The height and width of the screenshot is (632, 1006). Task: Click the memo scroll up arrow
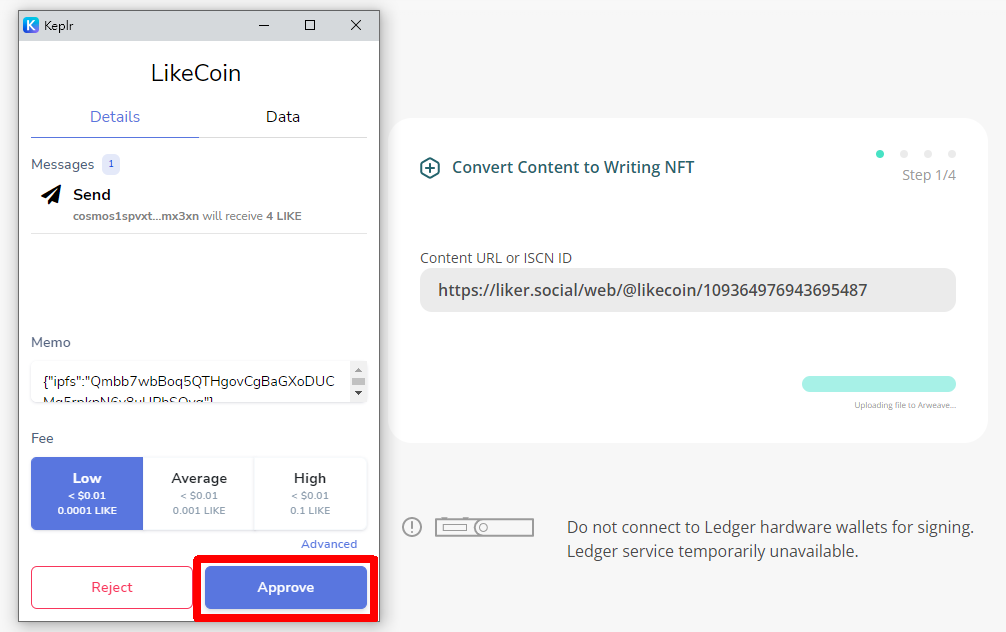point(359,370)
